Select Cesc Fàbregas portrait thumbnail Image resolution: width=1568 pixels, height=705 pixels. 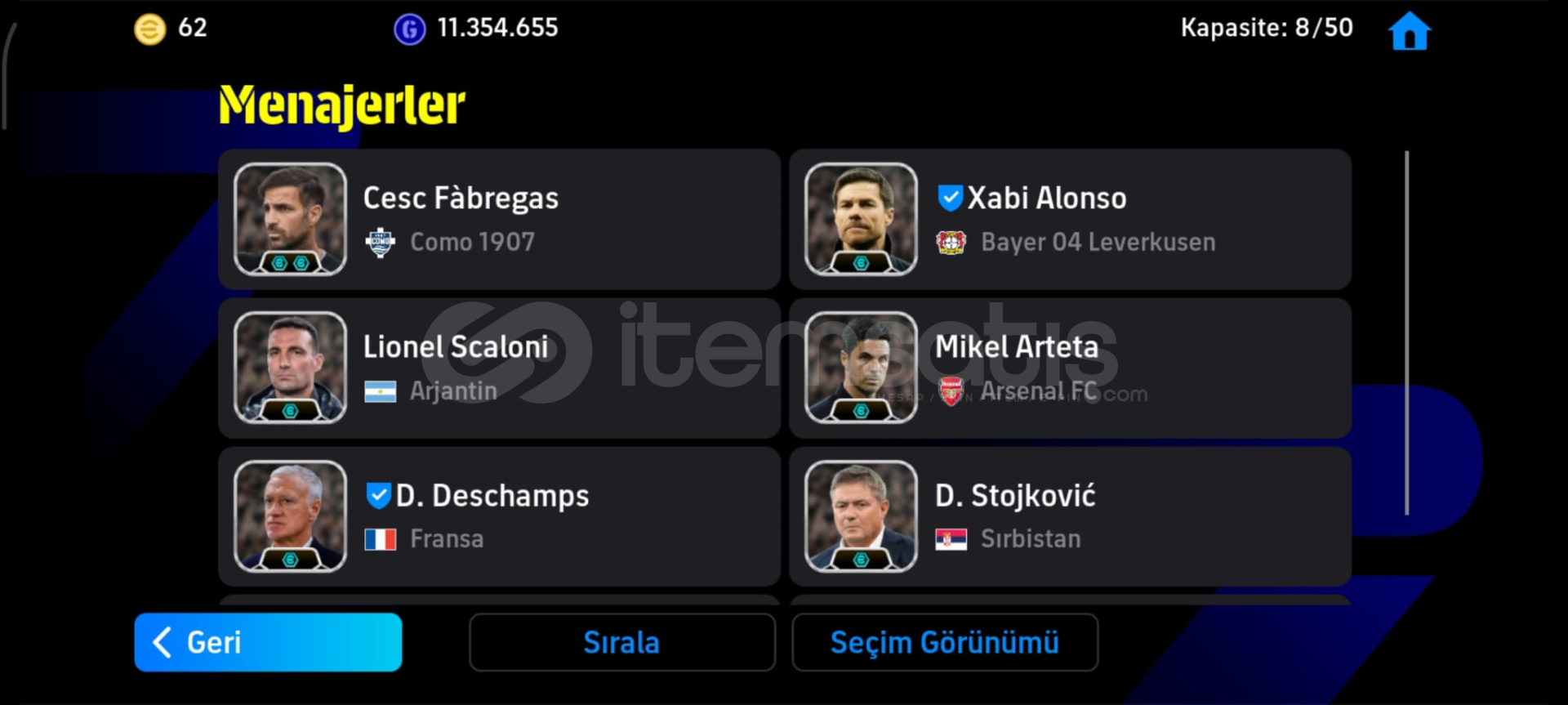coord(290,219)
